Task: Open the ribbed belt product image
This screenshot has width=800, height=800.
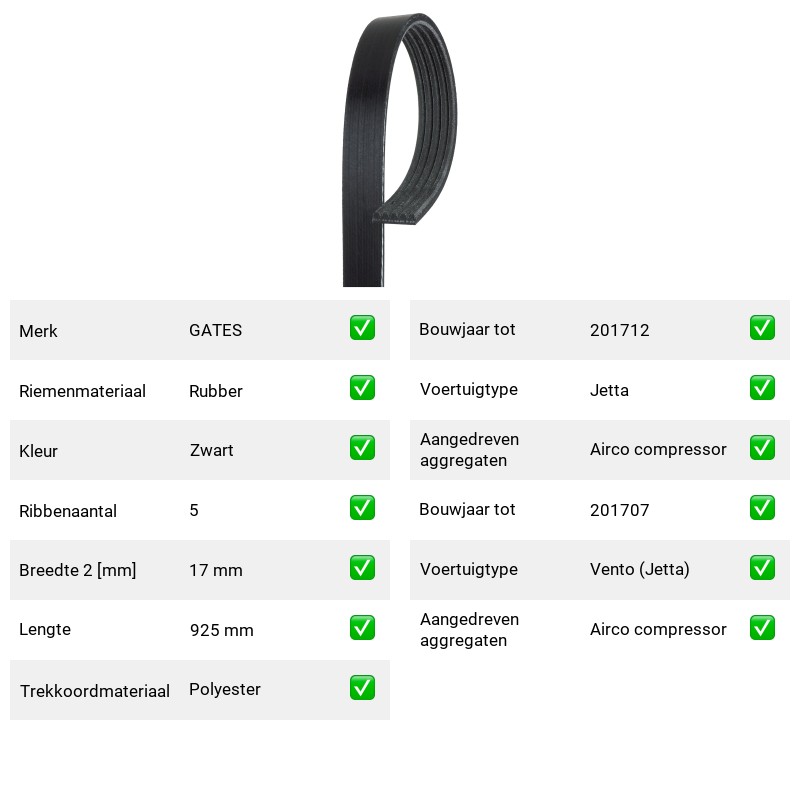Action: click(x=399, y=149)
